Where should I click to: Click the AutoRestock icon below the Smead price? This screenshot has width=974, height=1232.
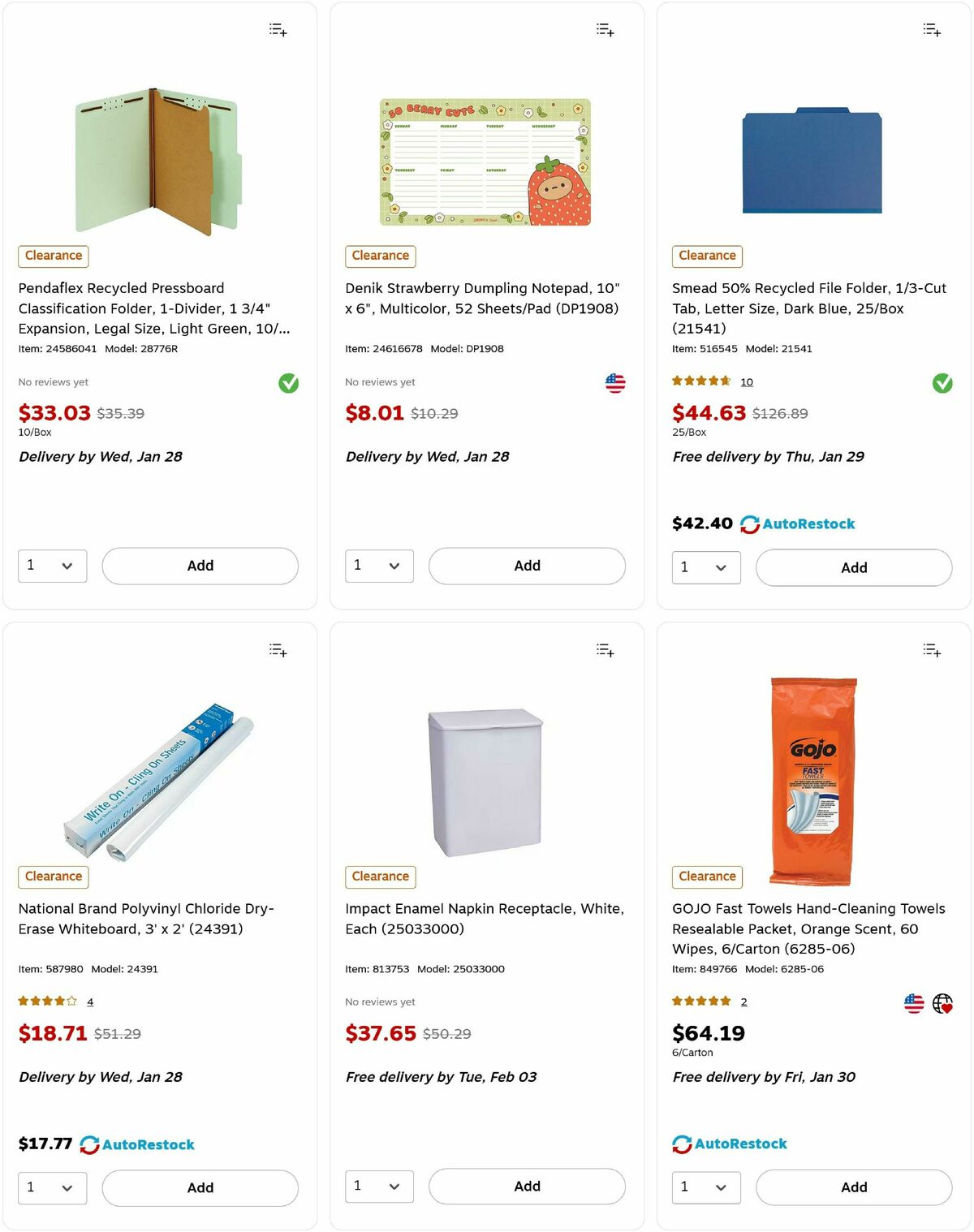click(x=751, y=523)
